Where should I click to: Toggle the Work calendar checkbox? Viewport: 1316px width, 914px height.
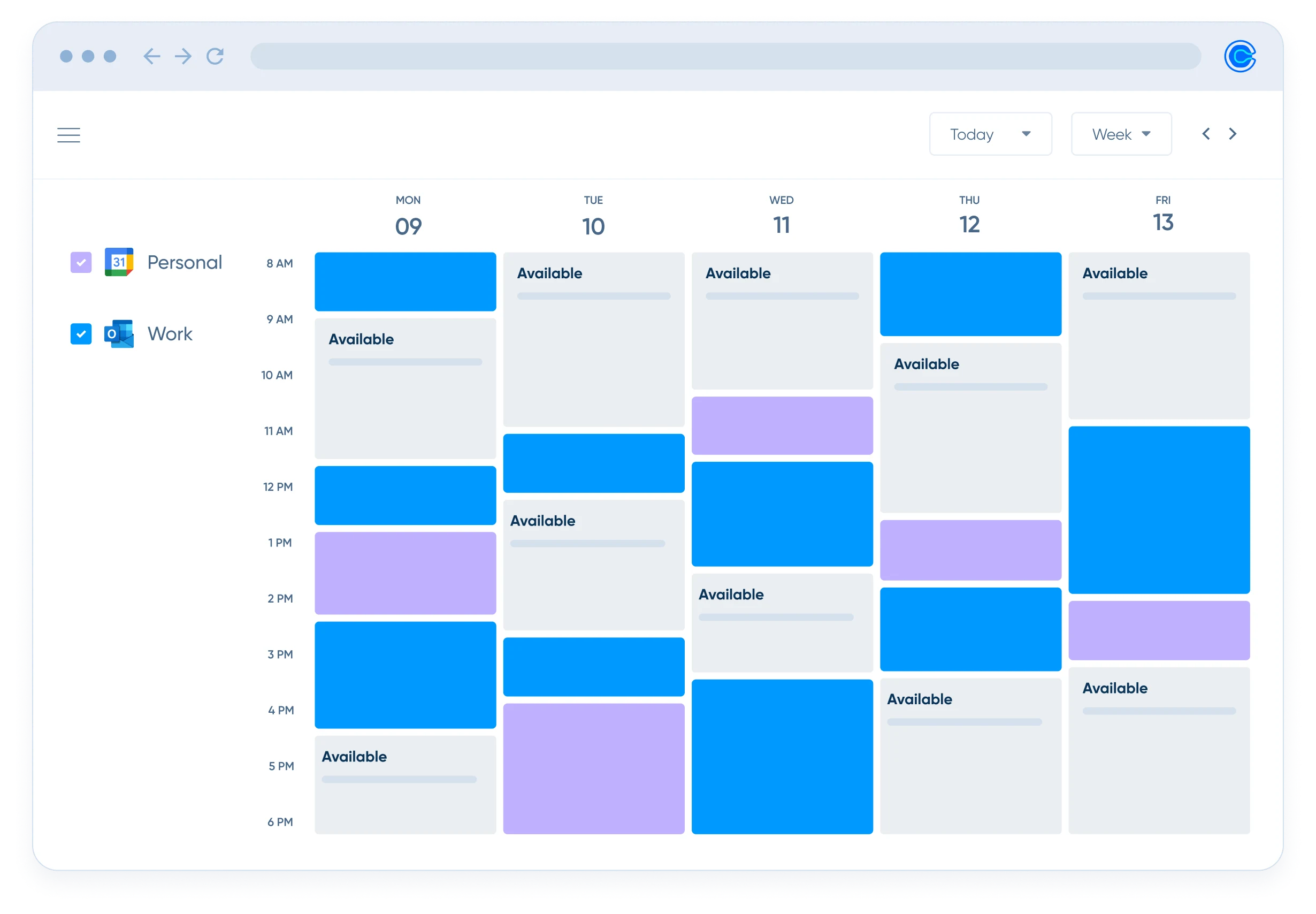pyautogui.click(x=80, y=333)
